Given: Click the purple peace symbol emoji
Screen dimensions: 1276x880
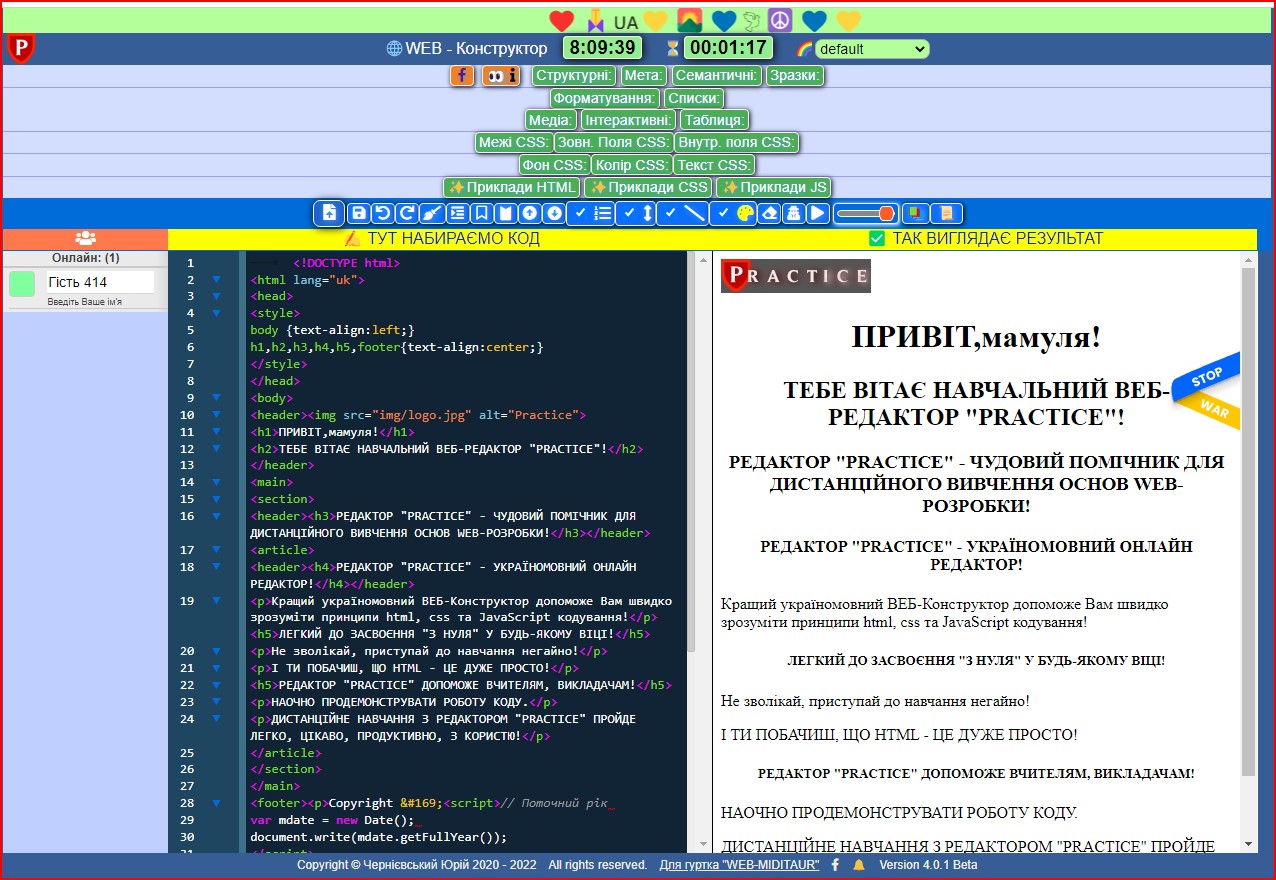Looking at the screenshot, I should [x=780, y=20].
